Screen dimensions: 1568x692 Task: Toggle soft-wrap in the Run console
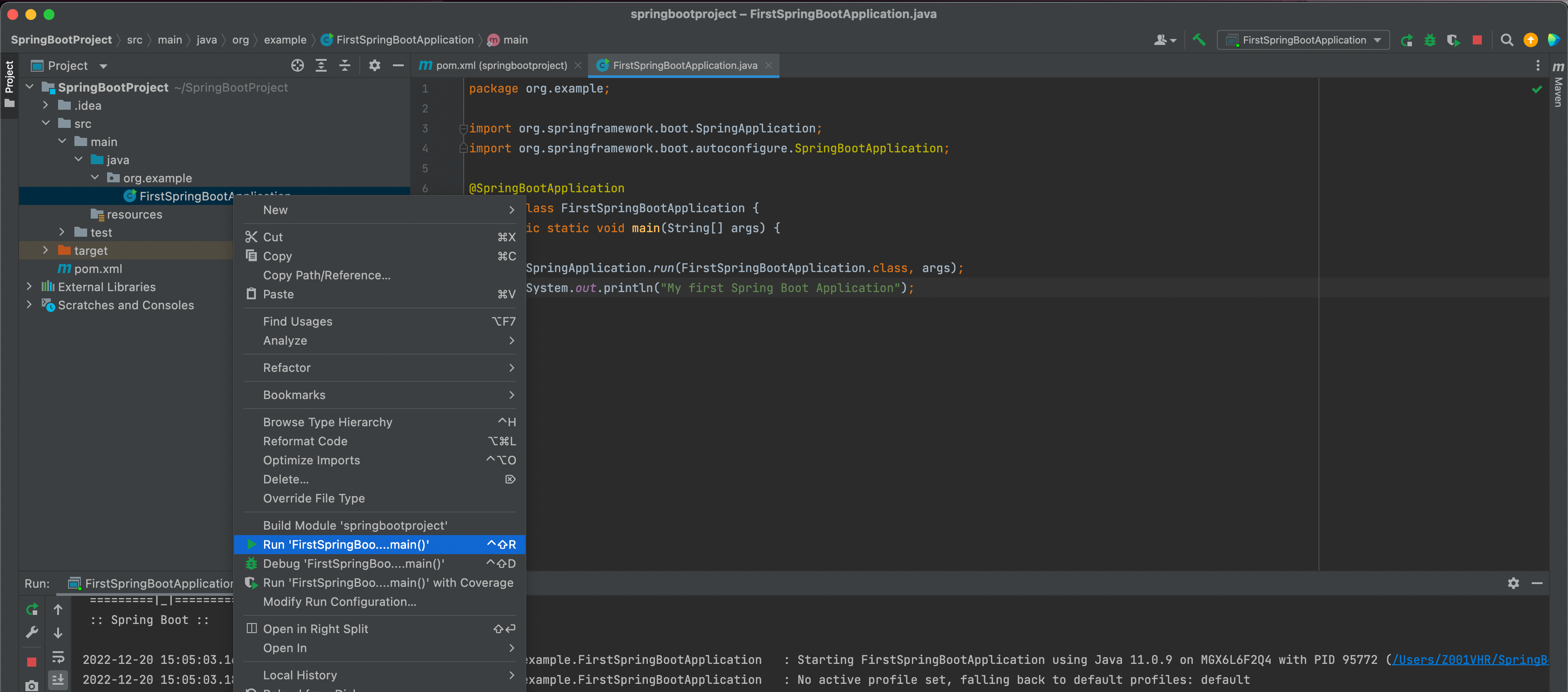(58, 657)
